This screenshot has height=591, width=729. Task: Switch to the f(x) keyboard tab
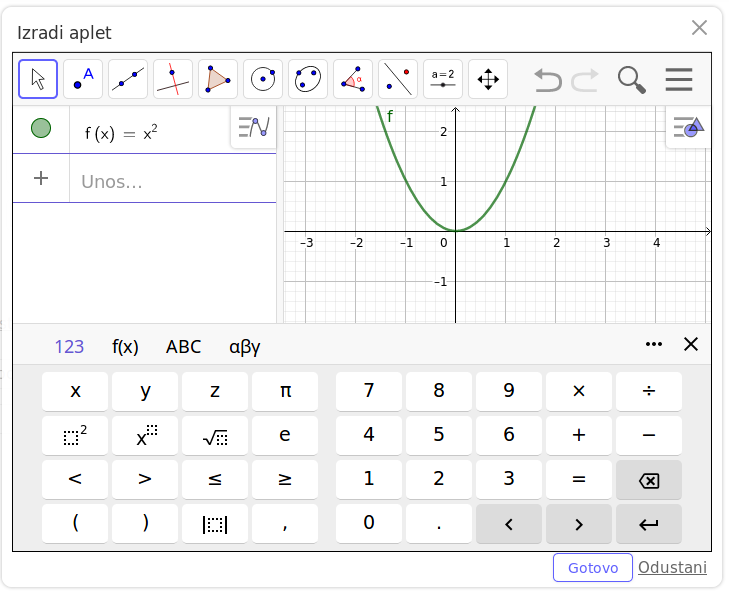click(x=125, y=347)
